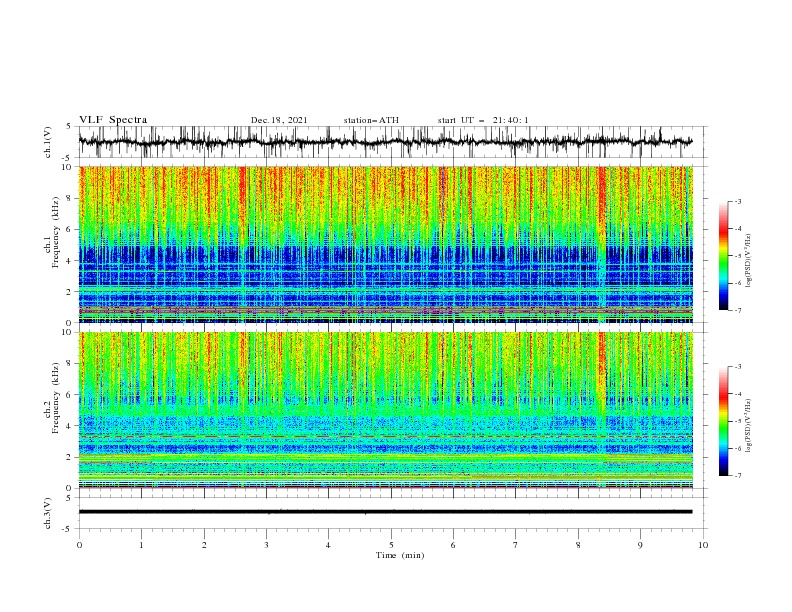Viewport: 792px width, 612px height.
Task: Click the "4" tick on the Time axis
Action: point(329,545)
